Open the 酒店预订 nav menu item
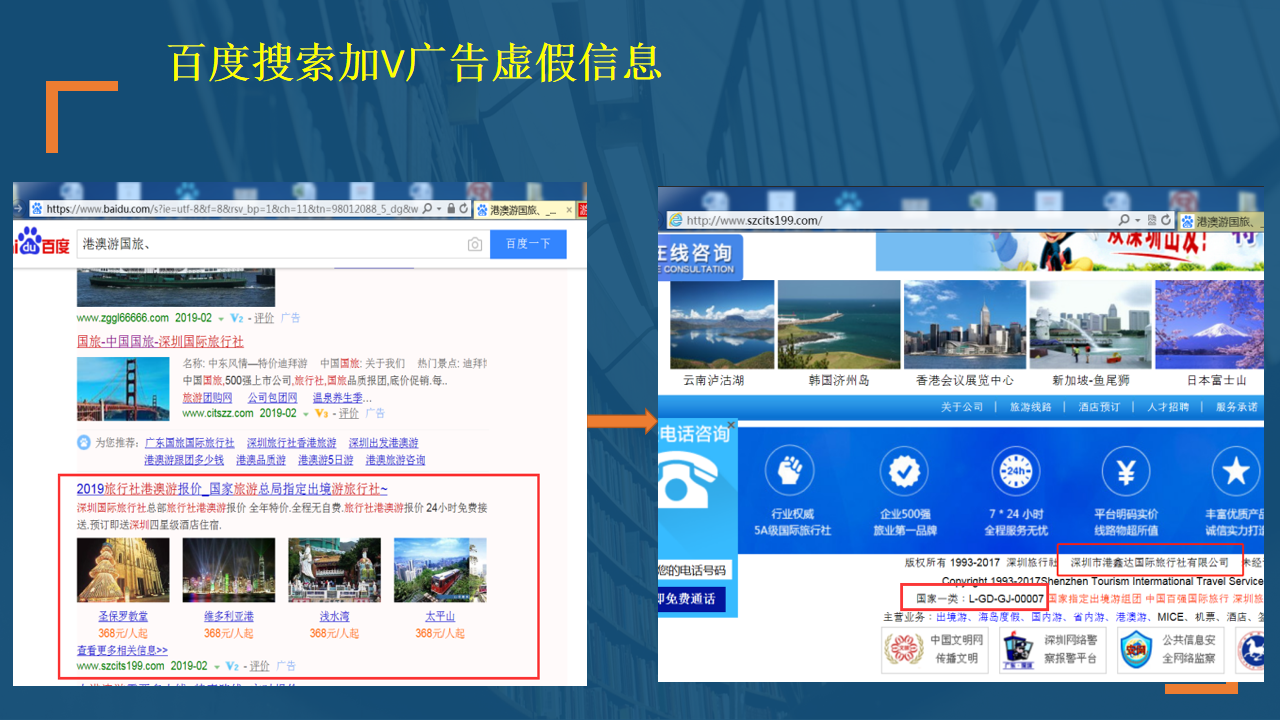Image resolution: width=1280 pixels, height=720 pixels. tap(1099, 407)
